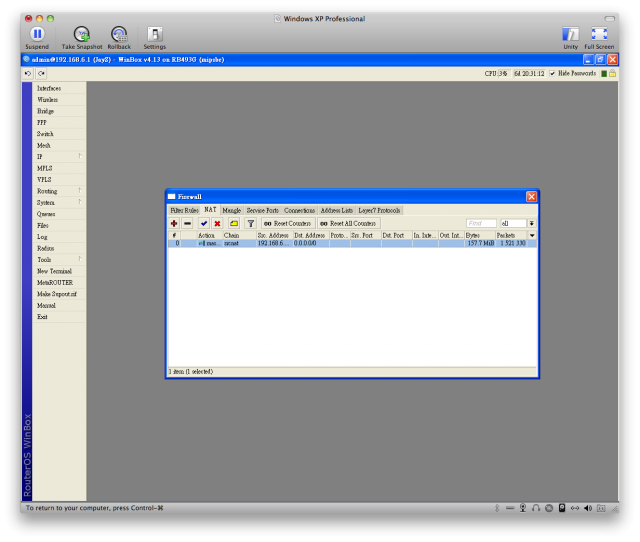
Task: Open Bridge from the sidebar
Action: [59, 111]
